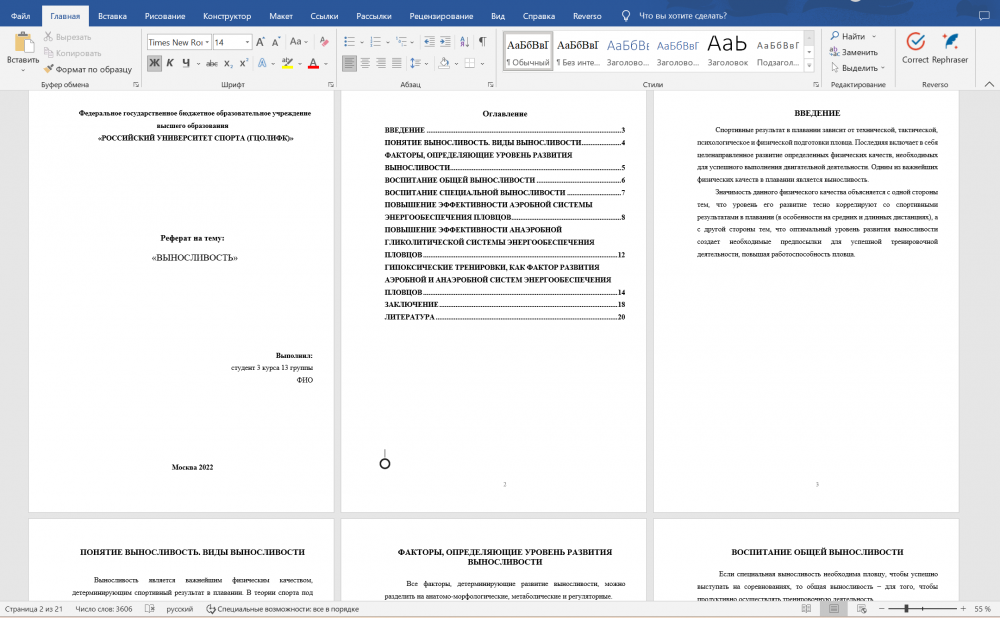Apply the Подзаголовок style
This screenshot has width=1000, height=618.
777,50
